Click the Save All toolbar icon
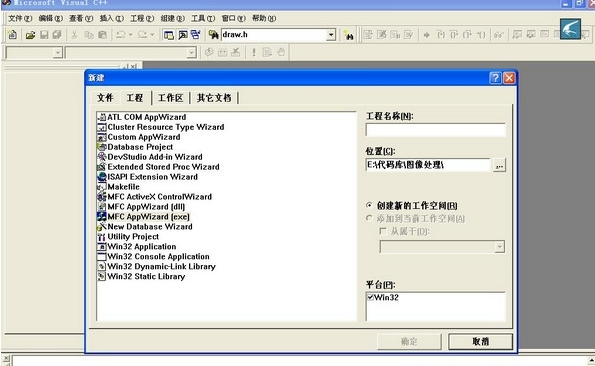Viewport: 595px width, 366px height. coord(57,35)
